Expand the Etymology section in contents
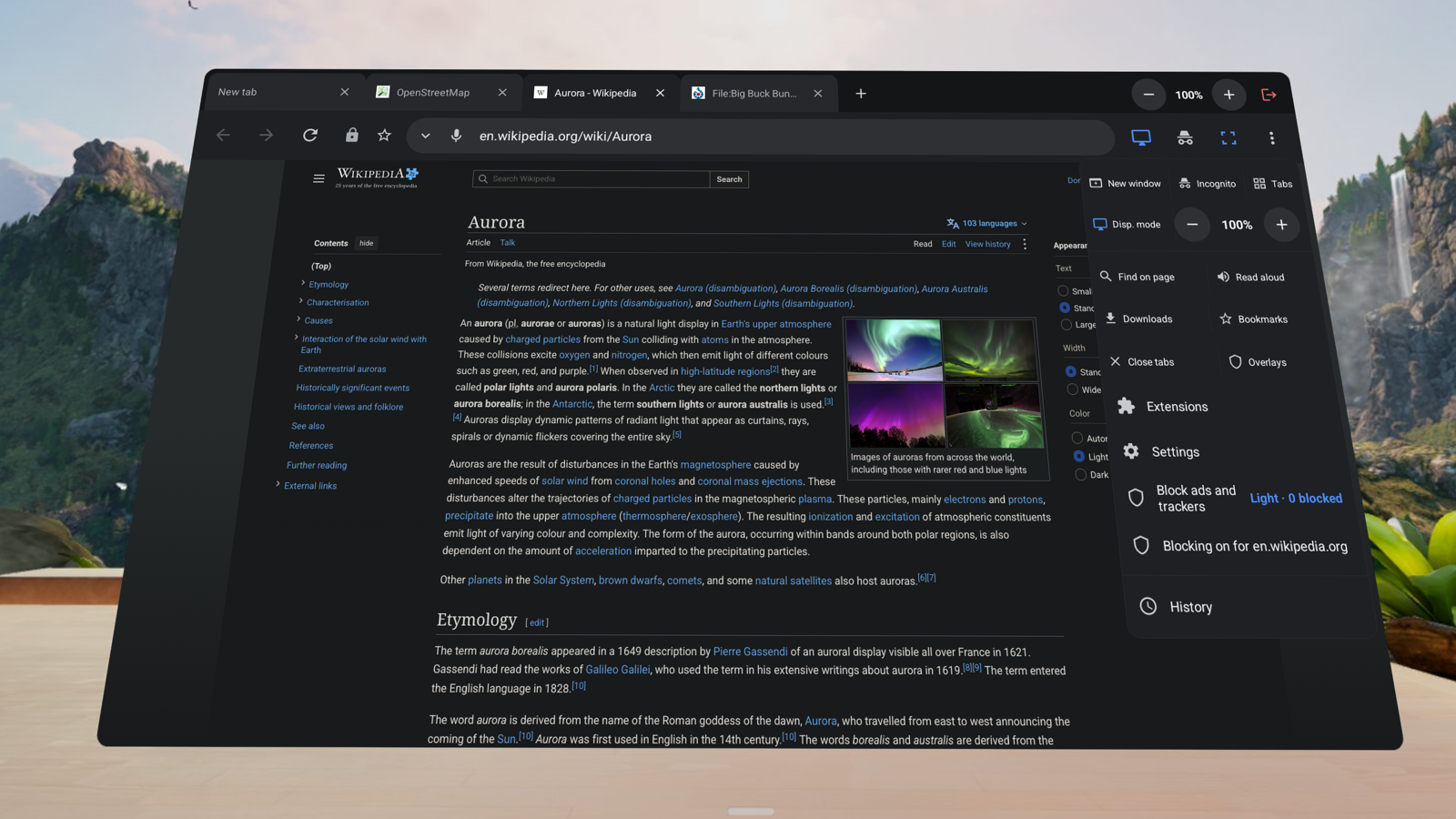Screen dimensions: 1456x819 (x=303, y=283)
